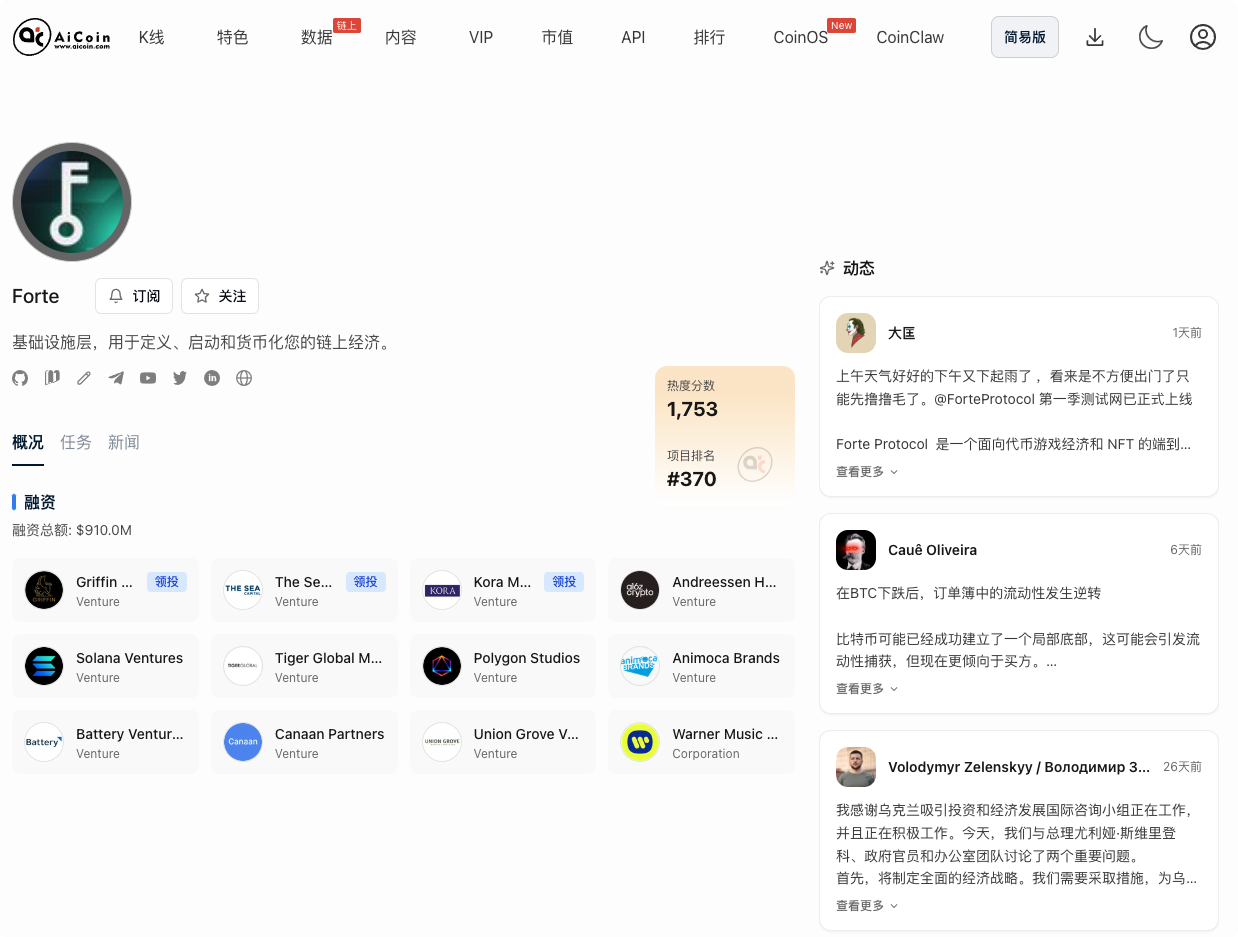Image resolution: width=1238 pixels, height=937 pixels.
Task: Expand 查看更多 on Zelenskyy's post
Action: (x=867, y=906)
